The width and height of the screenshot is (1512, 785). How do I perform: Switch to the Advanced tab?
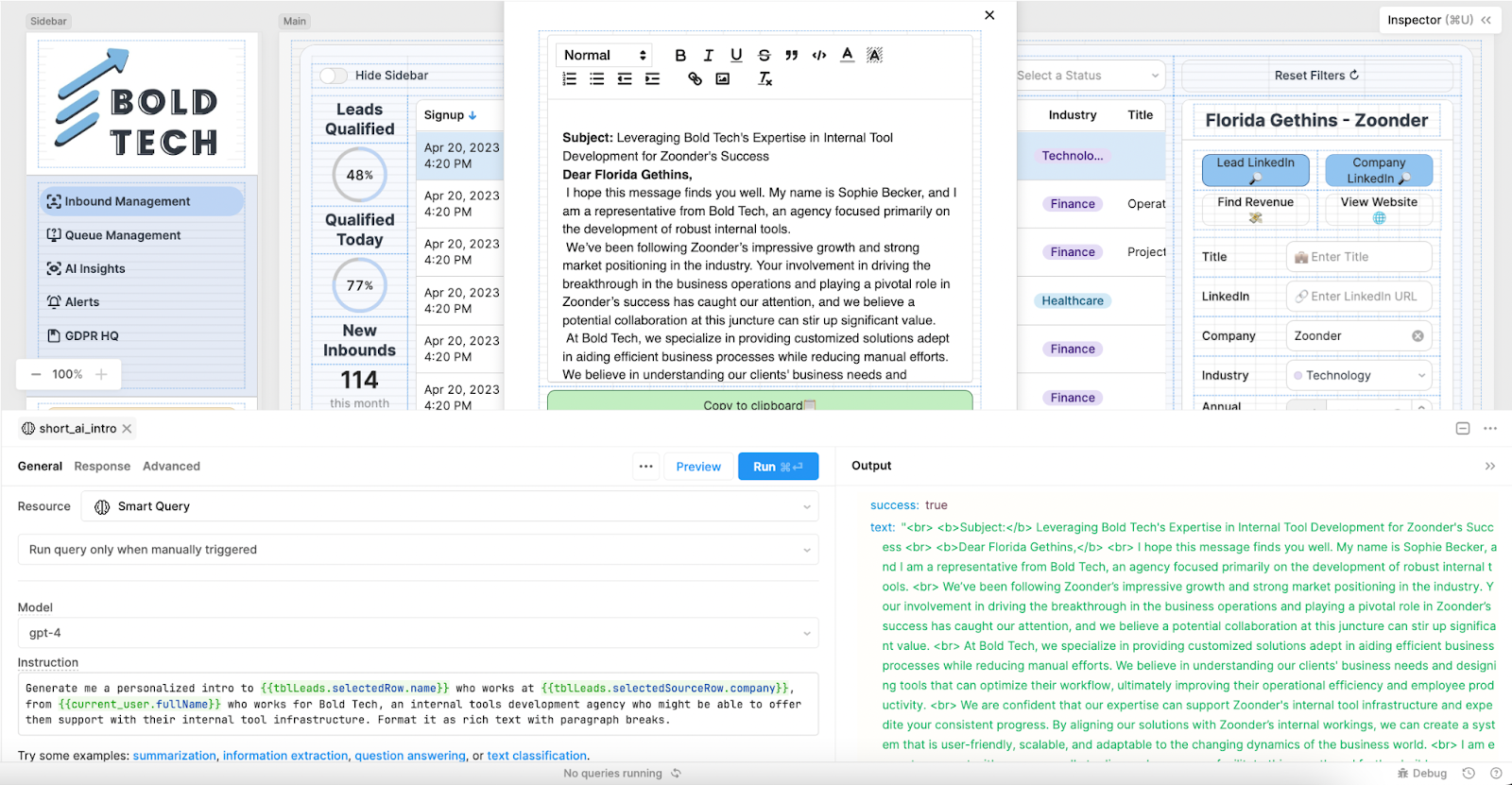point(171,467)
